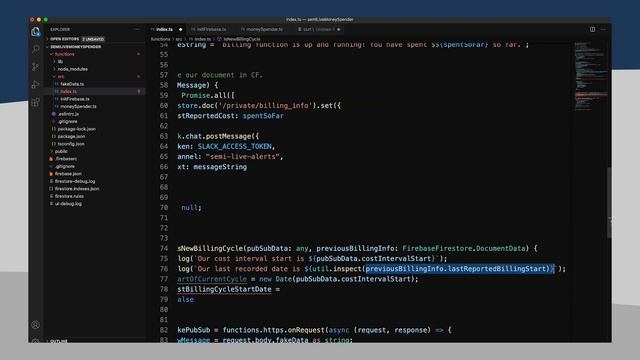Open package.json from the file tree
The image size is (640, 360).
click(x=71, y=136)
